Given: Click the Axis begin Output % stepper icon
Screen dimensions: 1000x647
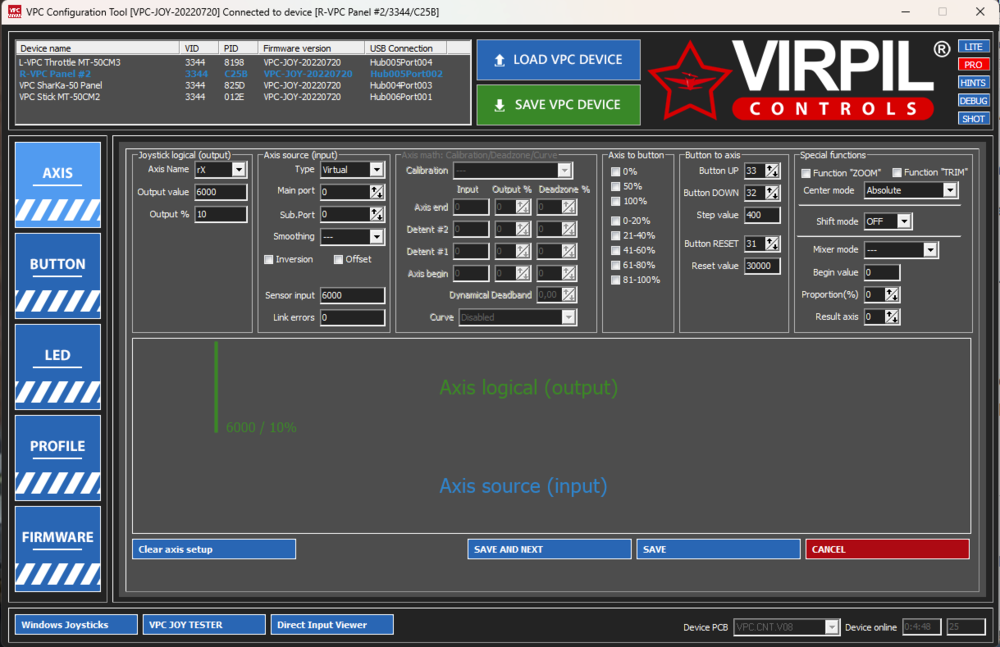Looking at the screenshot, I should click(523, 274).
